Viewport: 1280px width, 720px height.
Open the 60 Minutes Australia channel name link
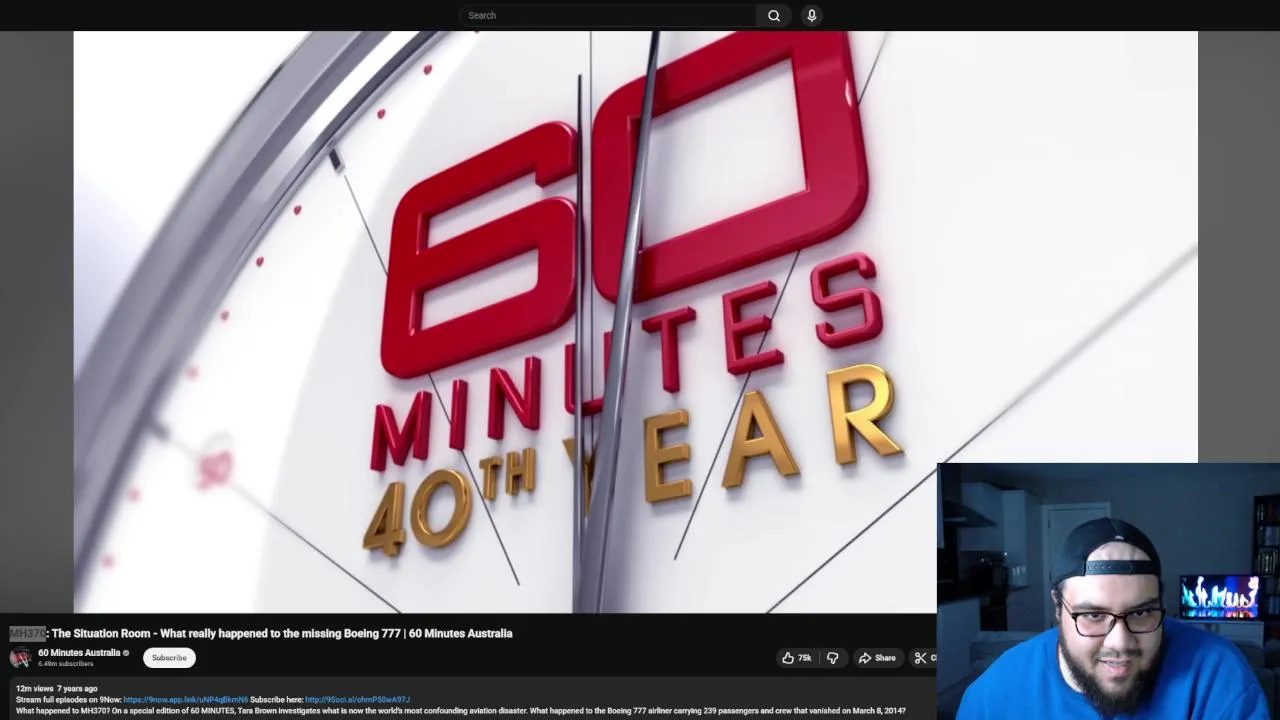[x=79, y=653]
